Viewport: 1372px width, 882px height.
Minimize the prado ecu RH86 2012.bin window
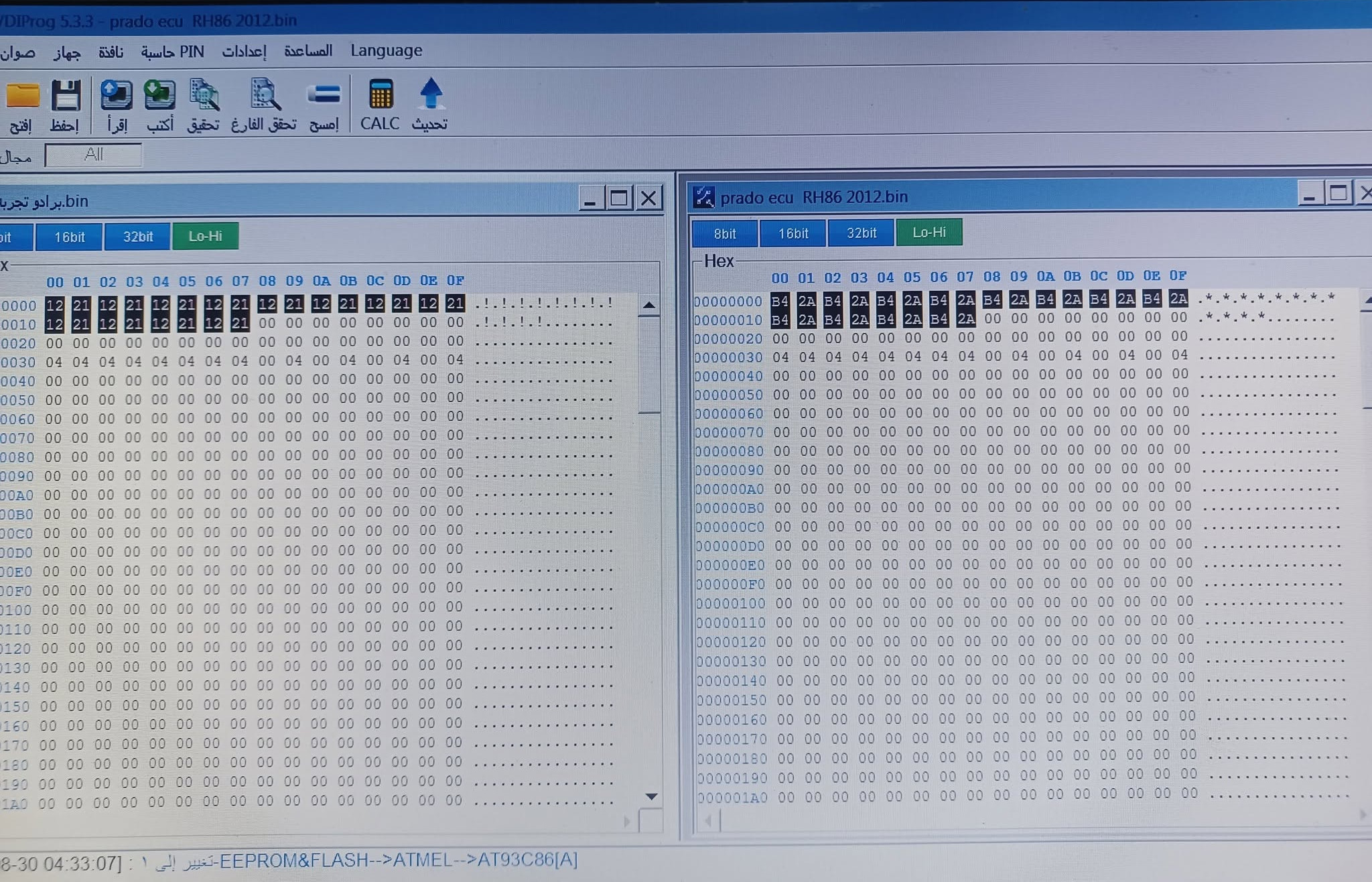[x=1310, y=194]
